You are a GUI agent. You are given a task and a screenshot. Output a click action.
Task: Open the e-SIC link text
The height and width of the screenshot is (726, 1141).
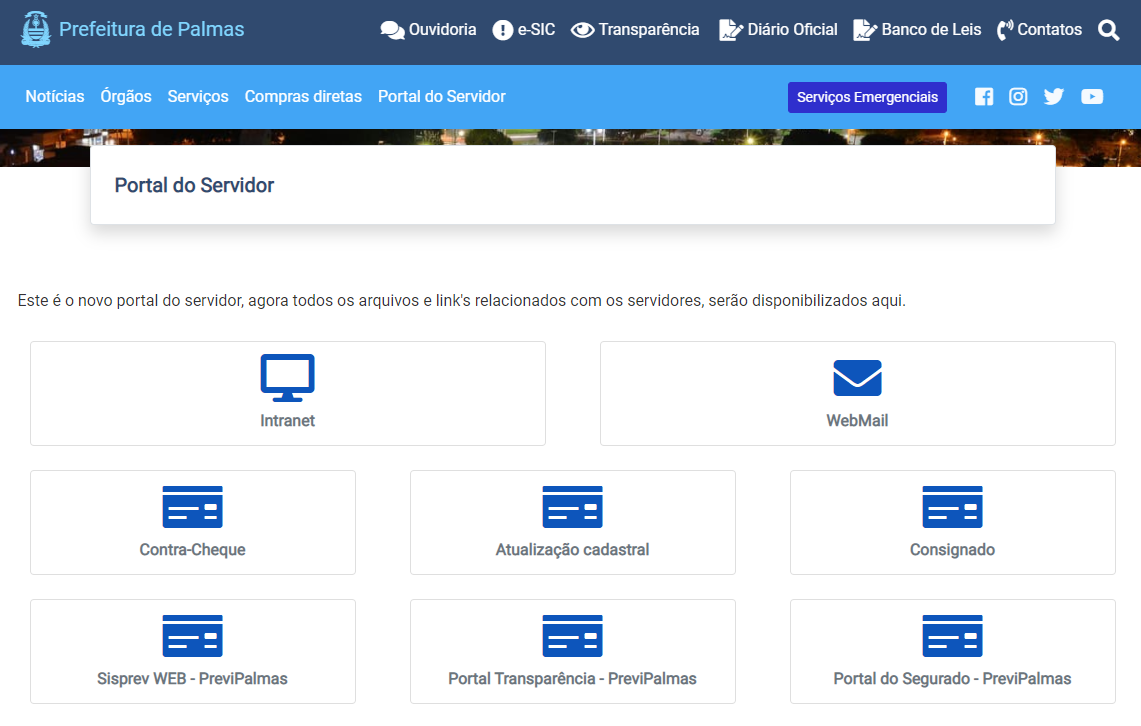(x=536, y=30)
